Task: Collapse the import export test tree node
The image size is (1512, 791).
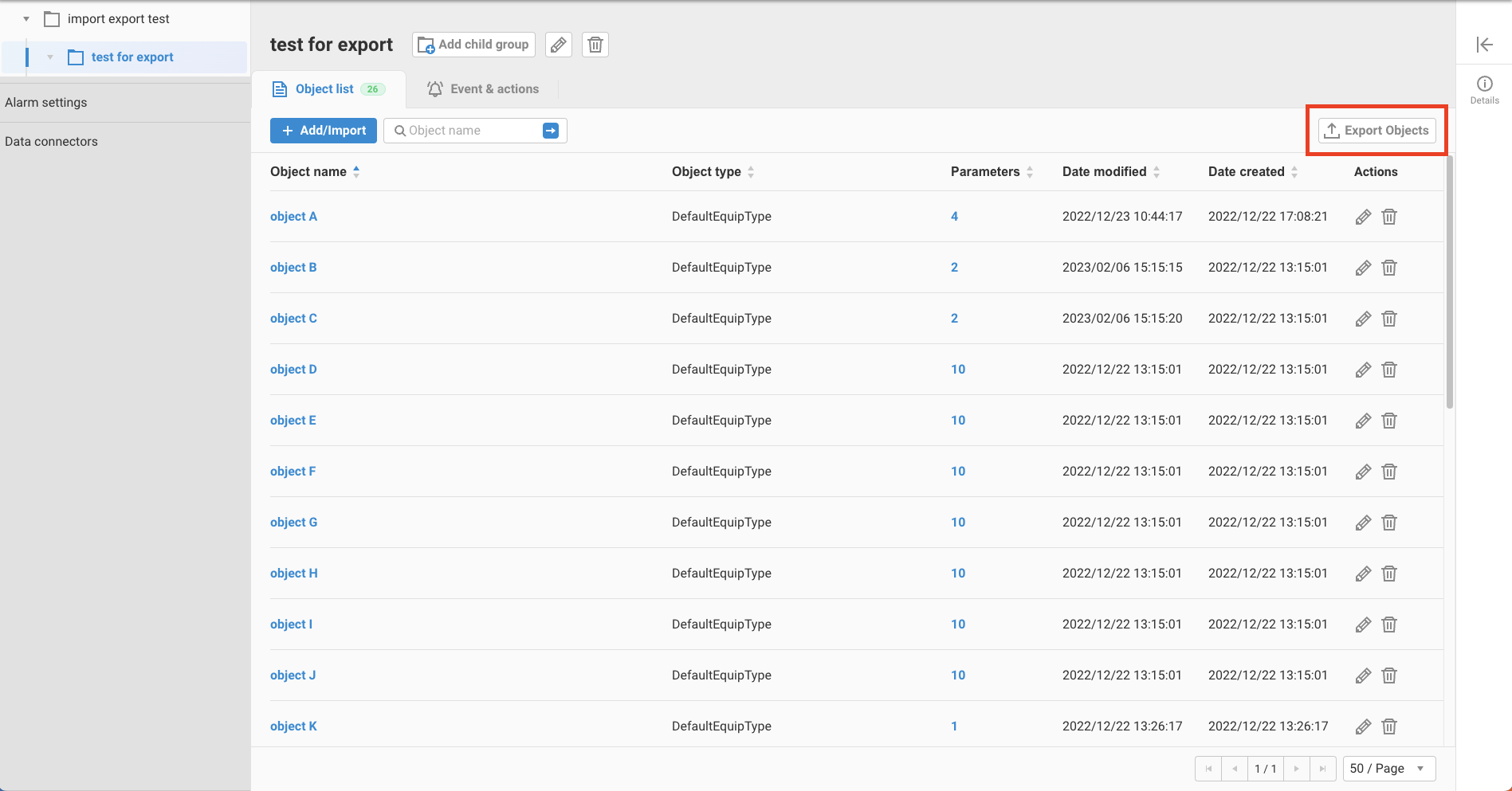Action: coord(26,19)
